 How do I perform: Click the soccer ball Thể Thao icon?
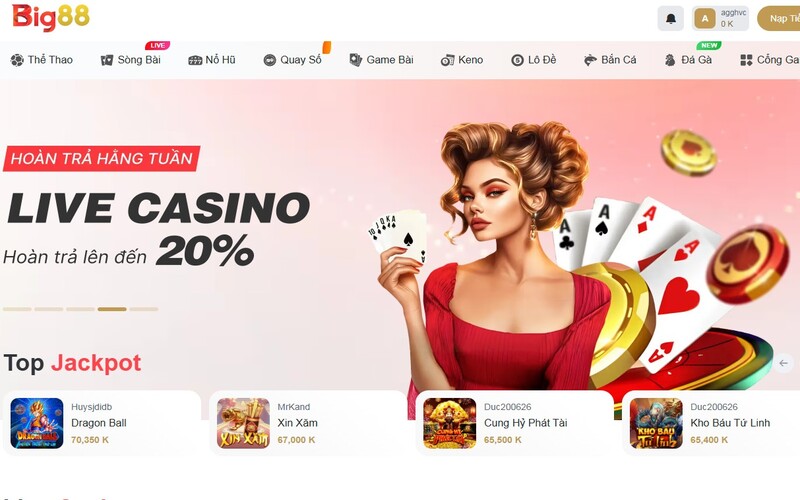point(17,60)
